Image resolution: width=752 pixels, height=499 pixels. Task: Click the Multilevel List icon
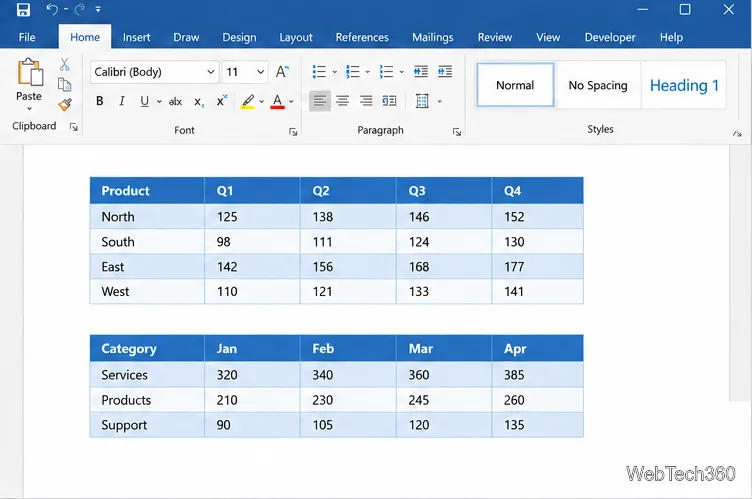point(386,71)
